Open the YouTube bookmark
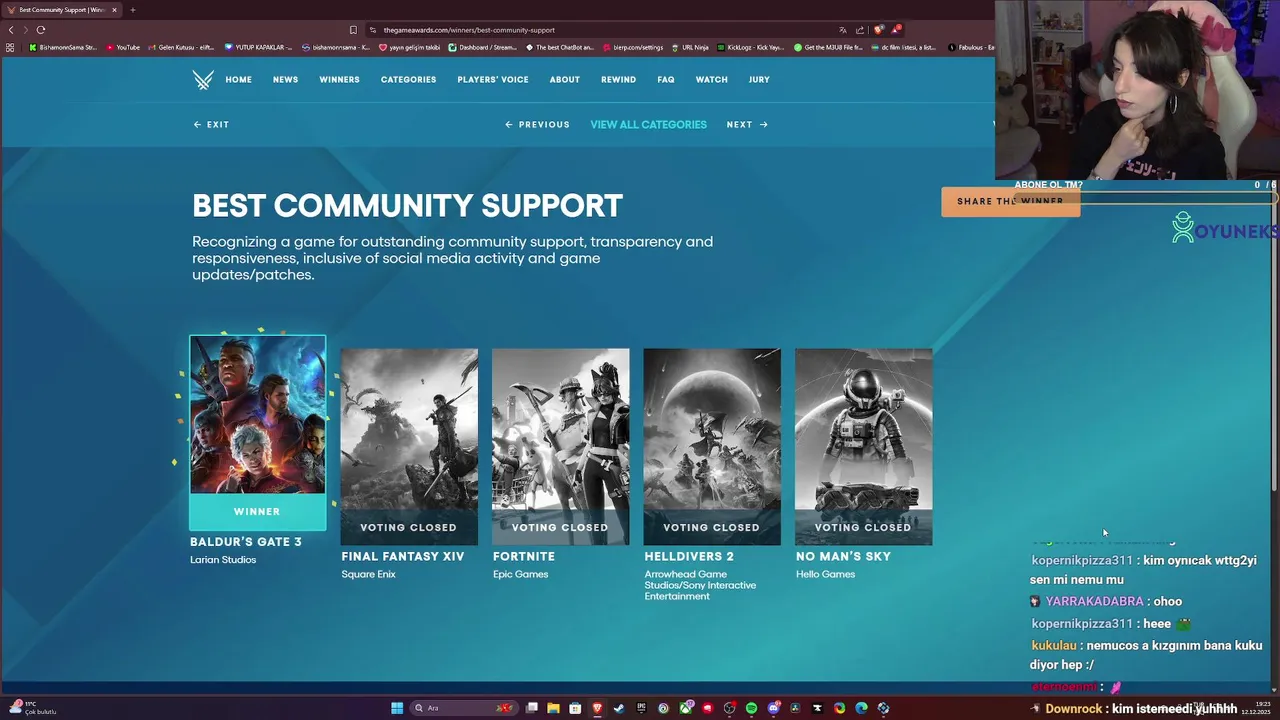Viewport: 1280px width, 720px height. pos(123,47)
